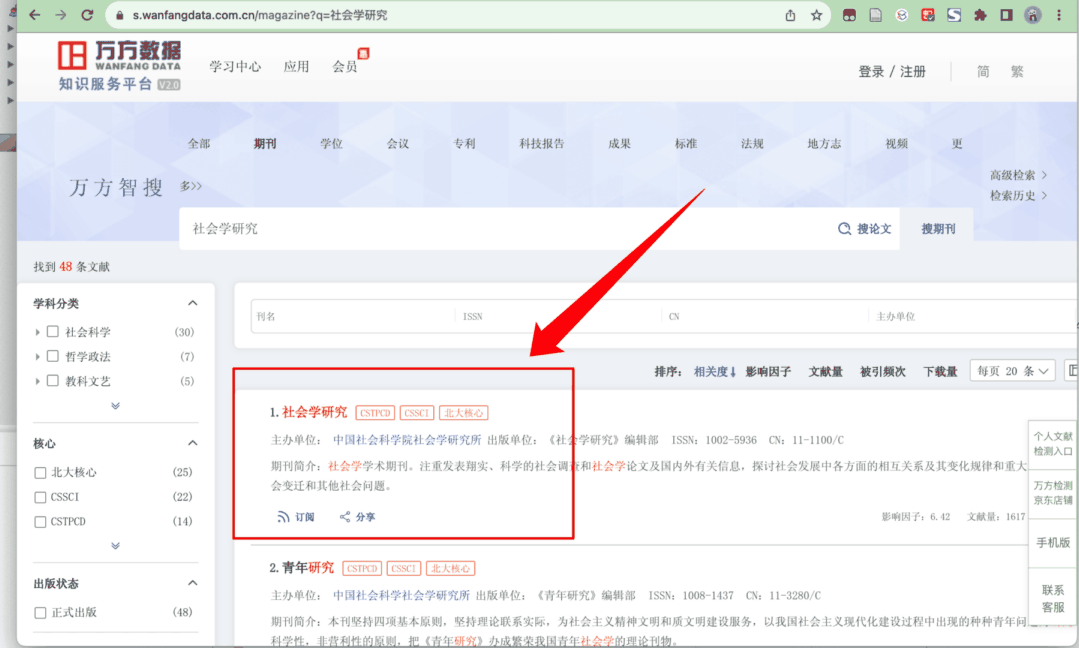Open the browser extensions puzzle icon
This screenshot has width=1079, height=648.
tap(979, 15)
